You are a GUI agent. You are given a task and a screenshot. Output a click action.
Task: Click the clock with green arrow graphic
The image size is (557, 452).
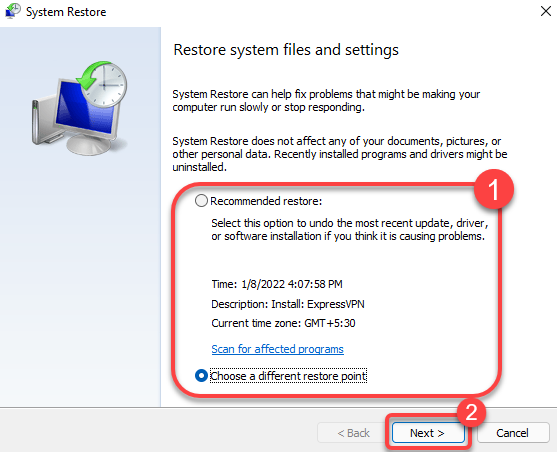coord(103,84)
